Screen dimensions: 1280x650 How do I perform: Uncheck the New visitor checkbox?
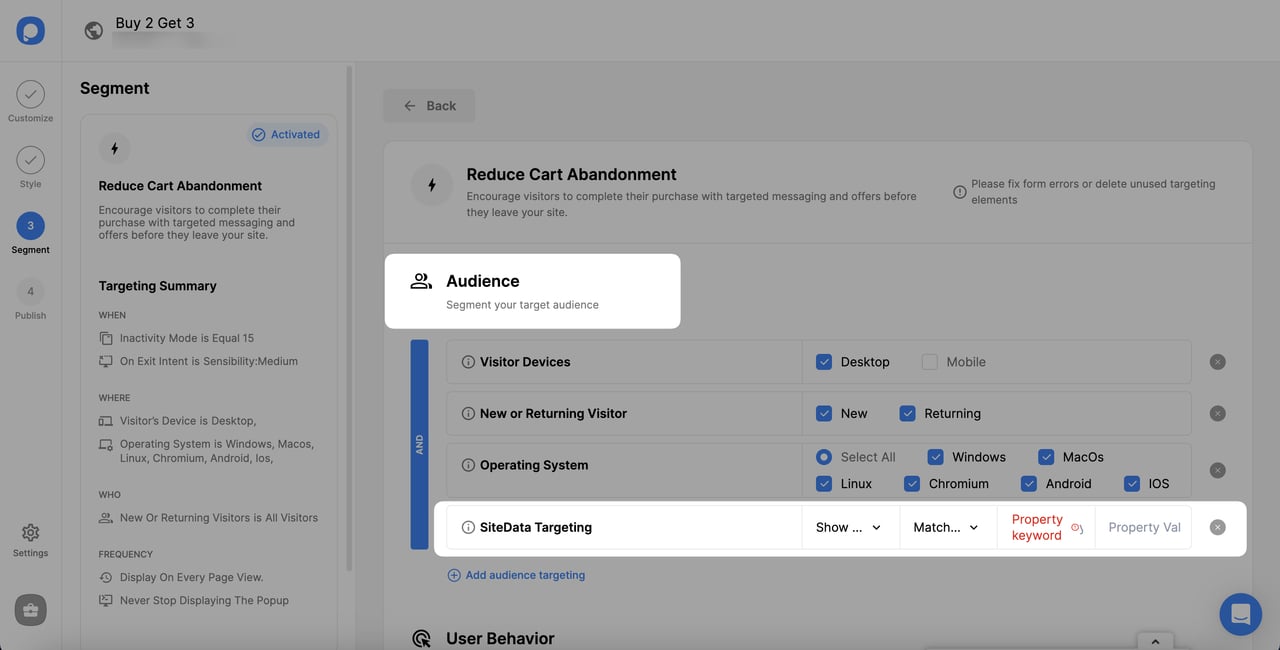click(x=824, y=413)
